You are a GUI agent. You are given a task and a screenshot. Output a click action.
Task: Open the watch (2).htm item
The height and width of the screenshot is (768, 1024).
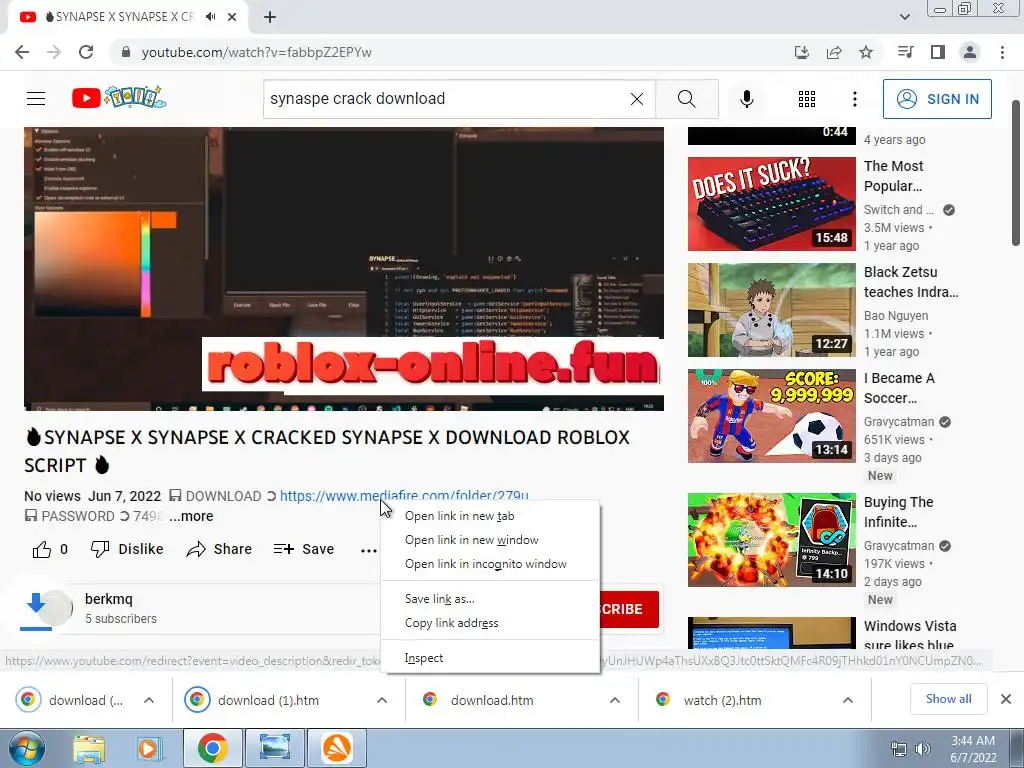[722, 700]
